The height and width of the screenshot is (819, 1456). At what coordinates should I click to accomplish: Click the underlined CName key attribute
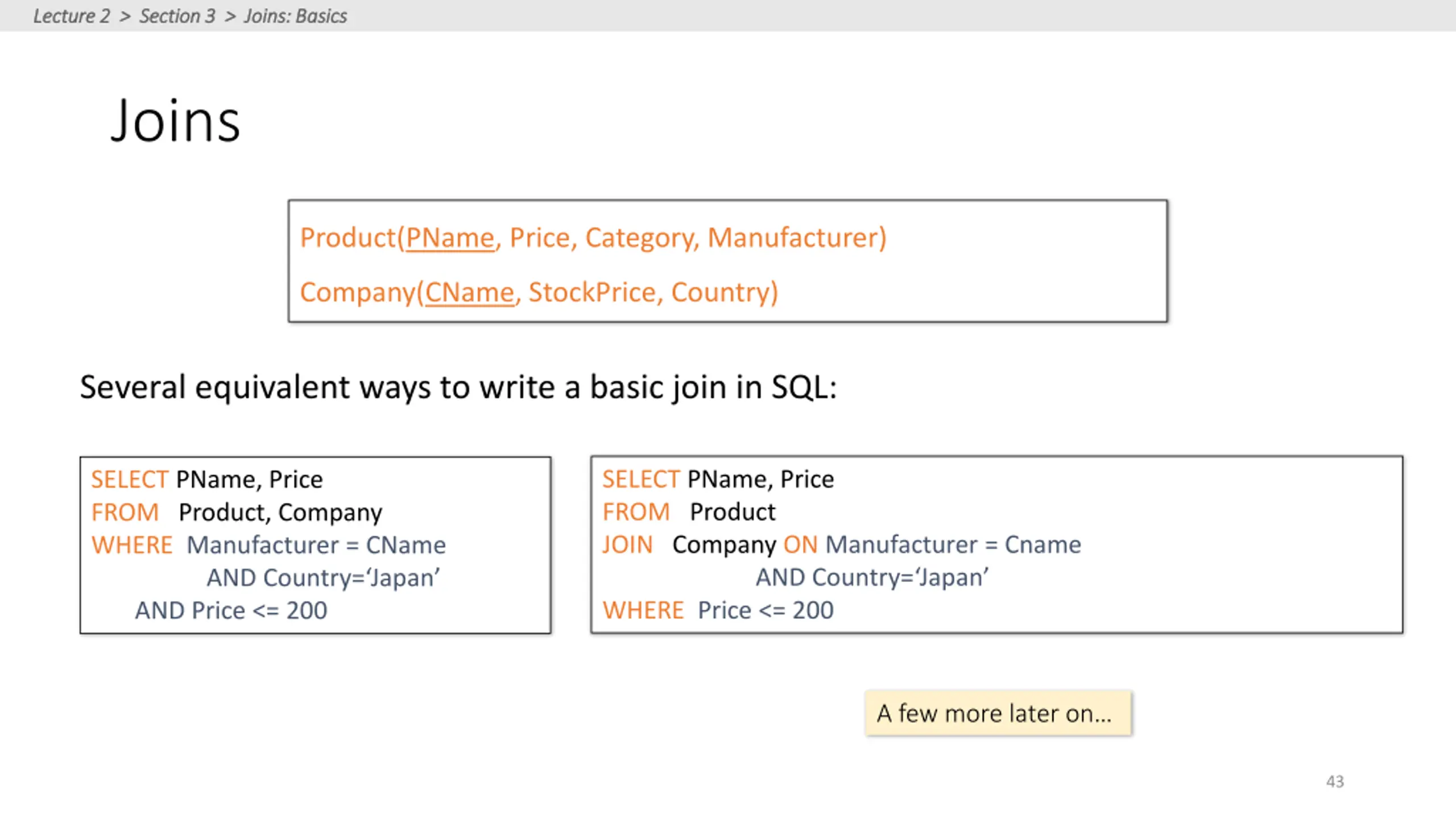click(470, 292)
